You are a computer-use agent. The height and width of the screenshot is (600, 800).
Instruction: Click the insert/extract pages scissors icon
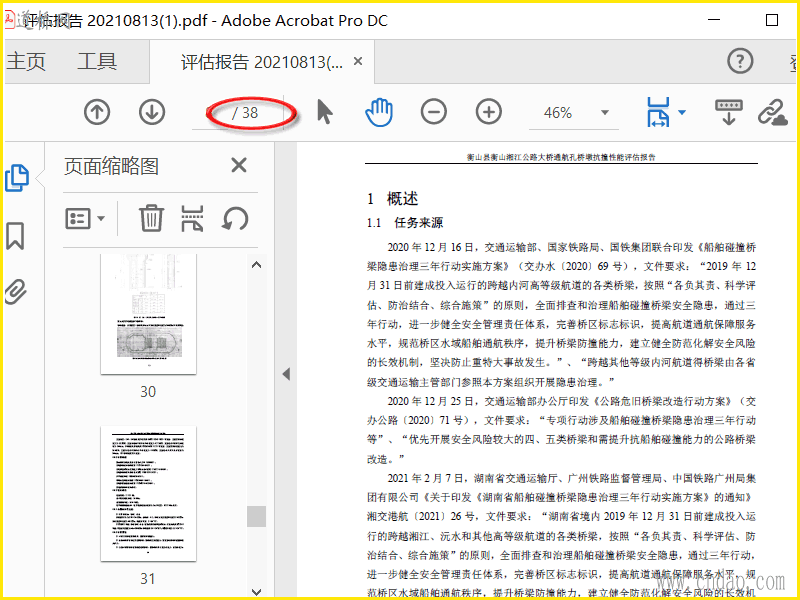tap(192, 218)
